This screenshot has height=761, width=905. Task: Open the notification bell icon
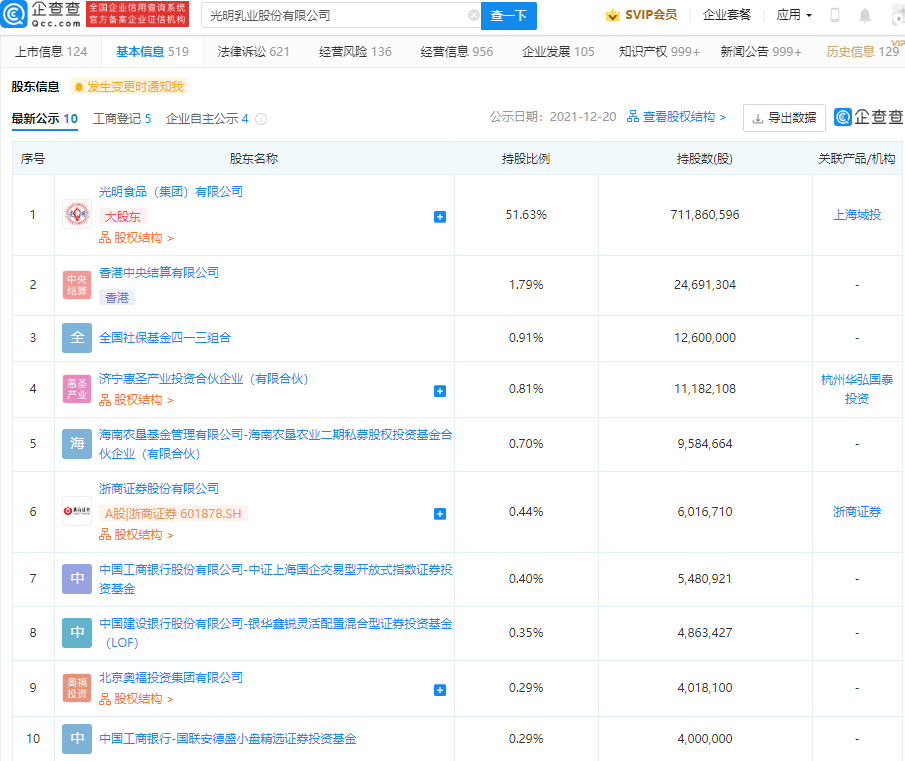point(864,14)
